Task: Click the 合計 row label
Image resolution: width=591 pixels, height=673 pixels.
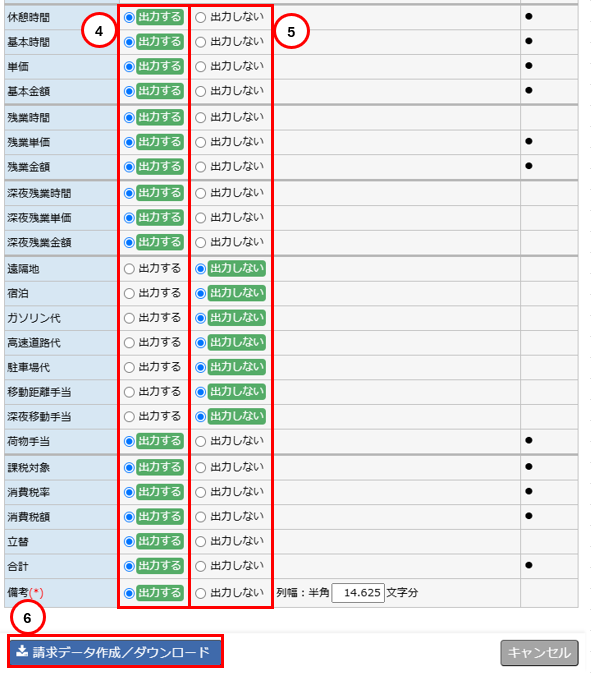Action: [x=18, y=566]
